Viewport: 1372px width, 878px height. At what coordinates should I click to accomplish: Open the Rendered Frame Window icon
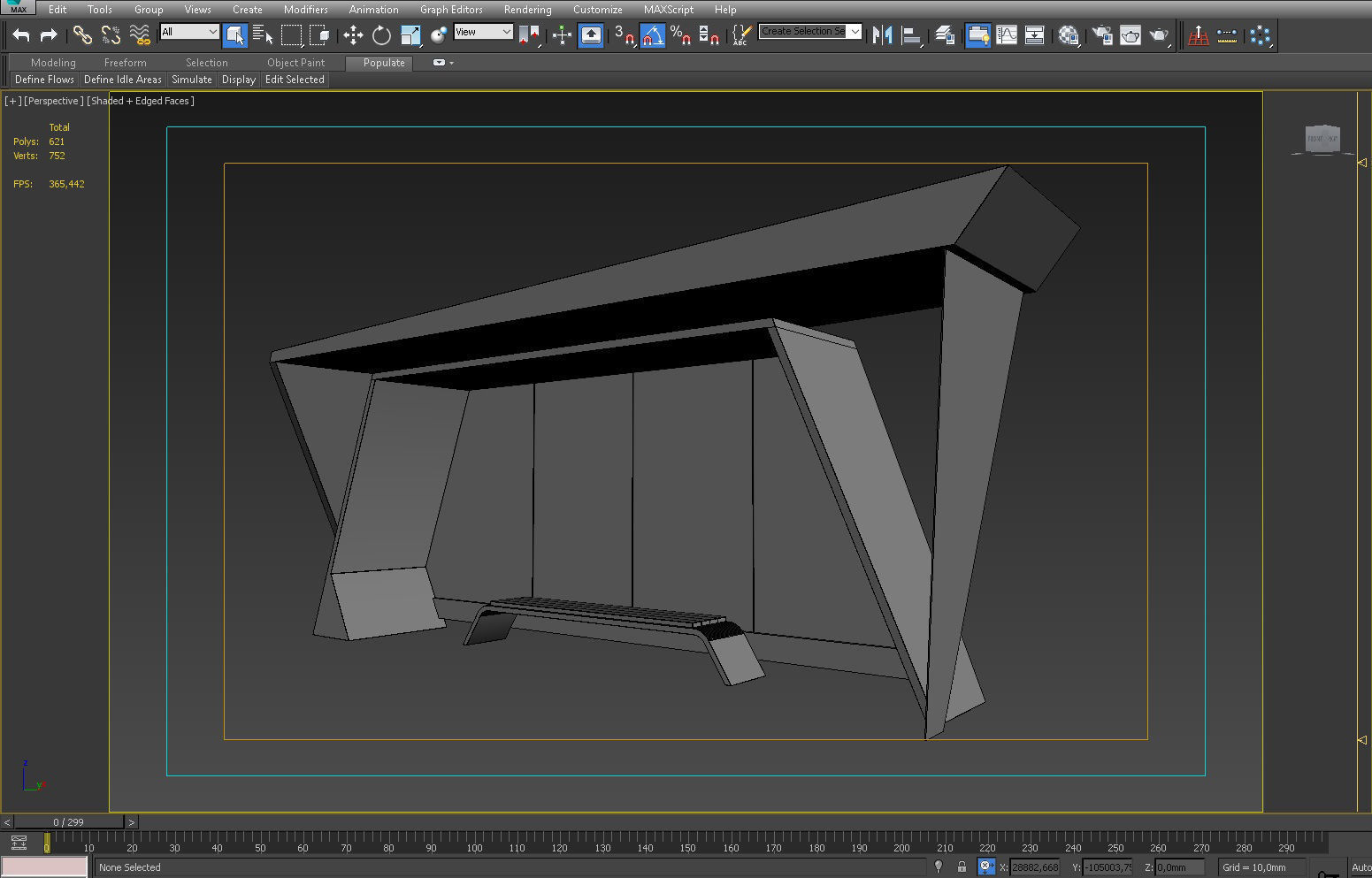1131,35
